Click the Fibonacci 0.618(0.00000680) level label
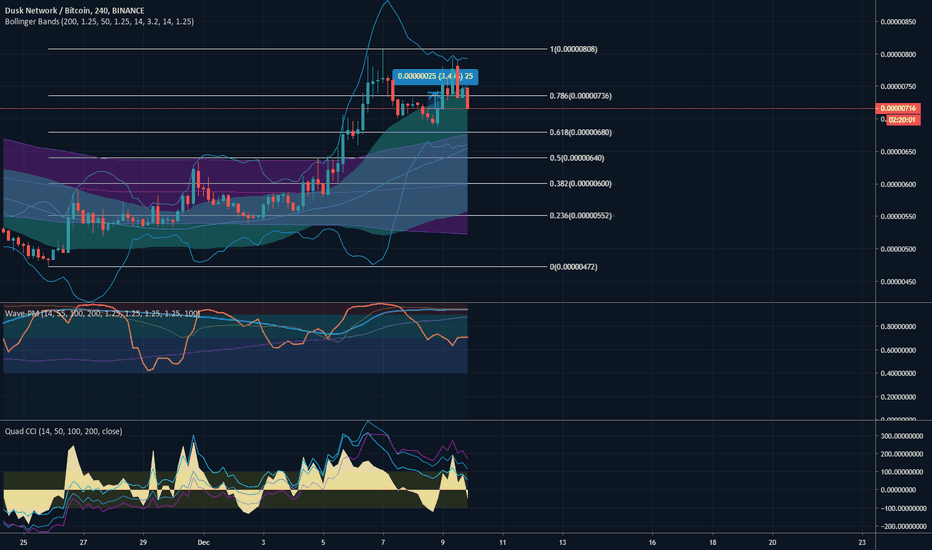Viewport: 932px width, 550px height. pyautogui.click(x=580, y=133)
